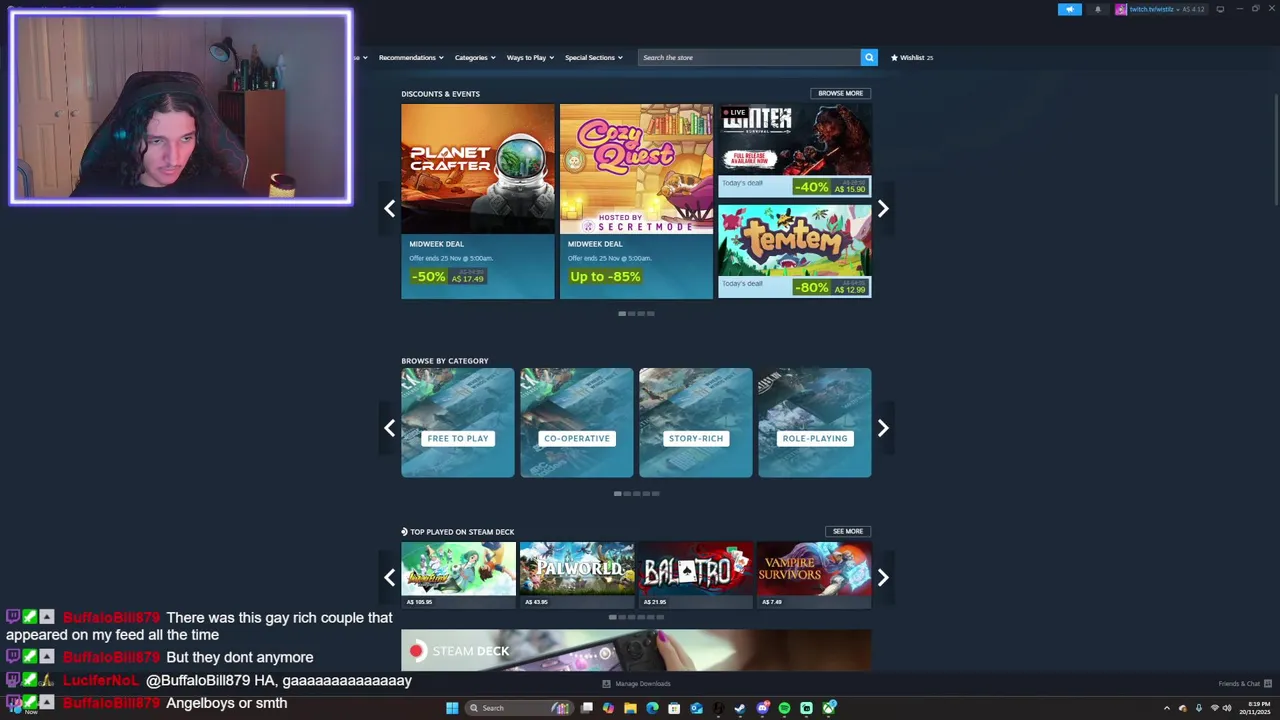Viewport: 1280px width, 720px height.
Task: Click the Manage Downloads icon
Action: pyautogui.click(x=606, y=684)
